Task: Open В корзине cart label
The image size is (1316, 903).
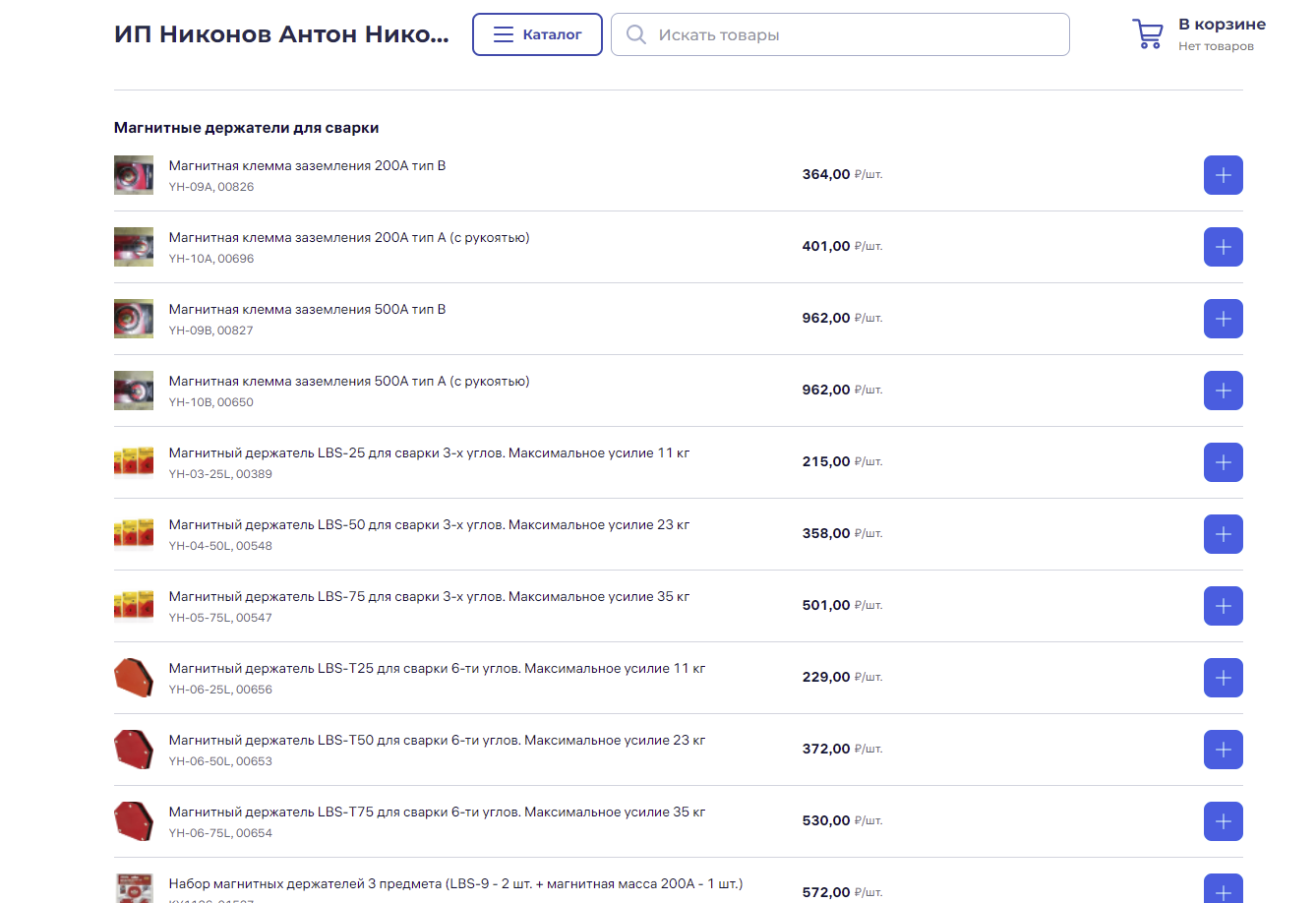Action: [1222, 25]
